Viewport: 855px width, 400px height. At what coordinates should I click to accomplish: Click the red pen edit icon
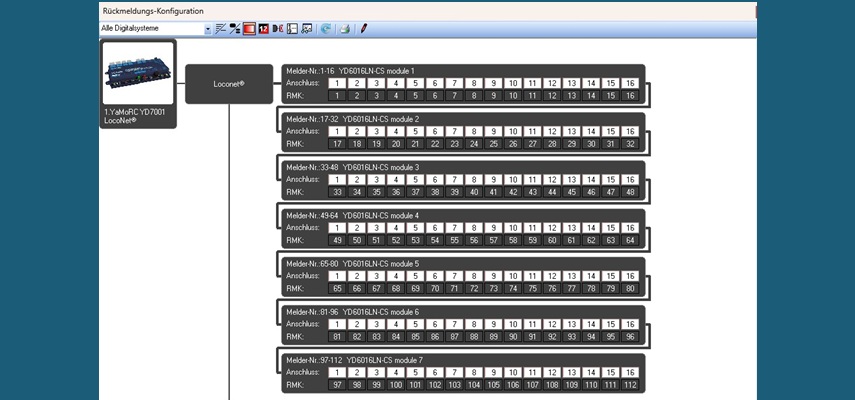pos(363,29)
